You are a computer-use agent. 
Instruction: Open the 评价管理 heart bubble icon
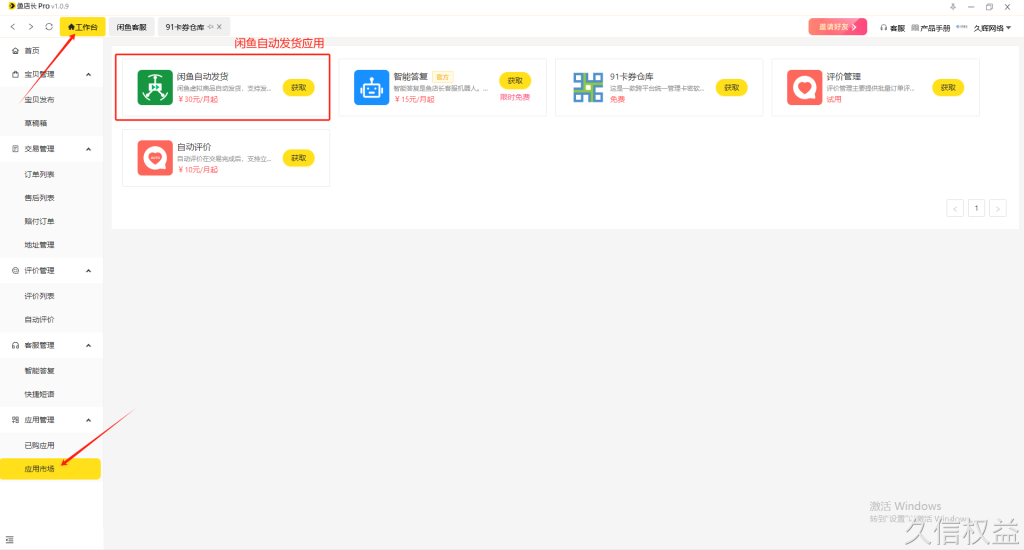(x=804, y=88)
